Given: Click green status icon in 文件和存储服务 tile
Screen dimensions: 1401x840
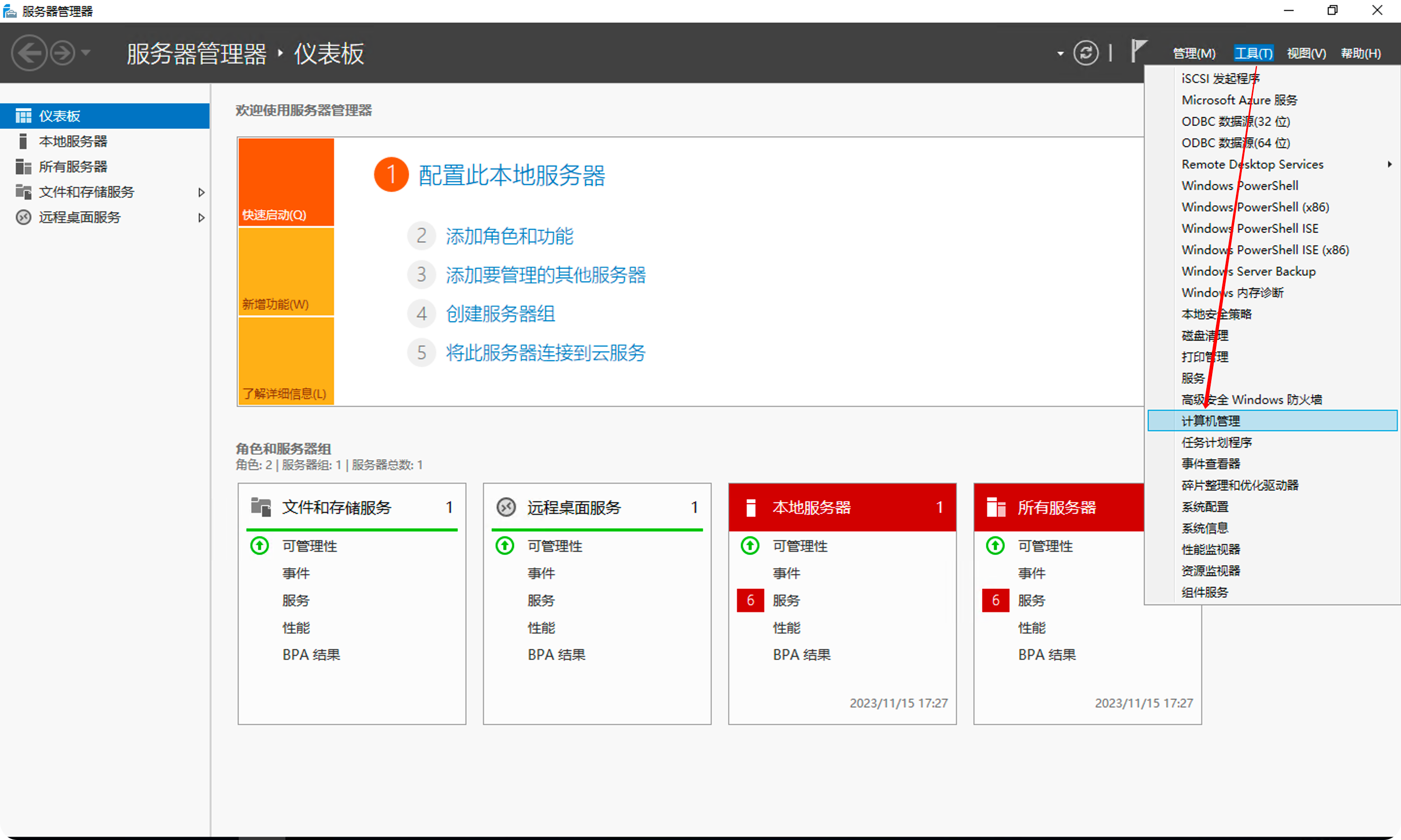Looking at the screenshot, I should 260,546.
